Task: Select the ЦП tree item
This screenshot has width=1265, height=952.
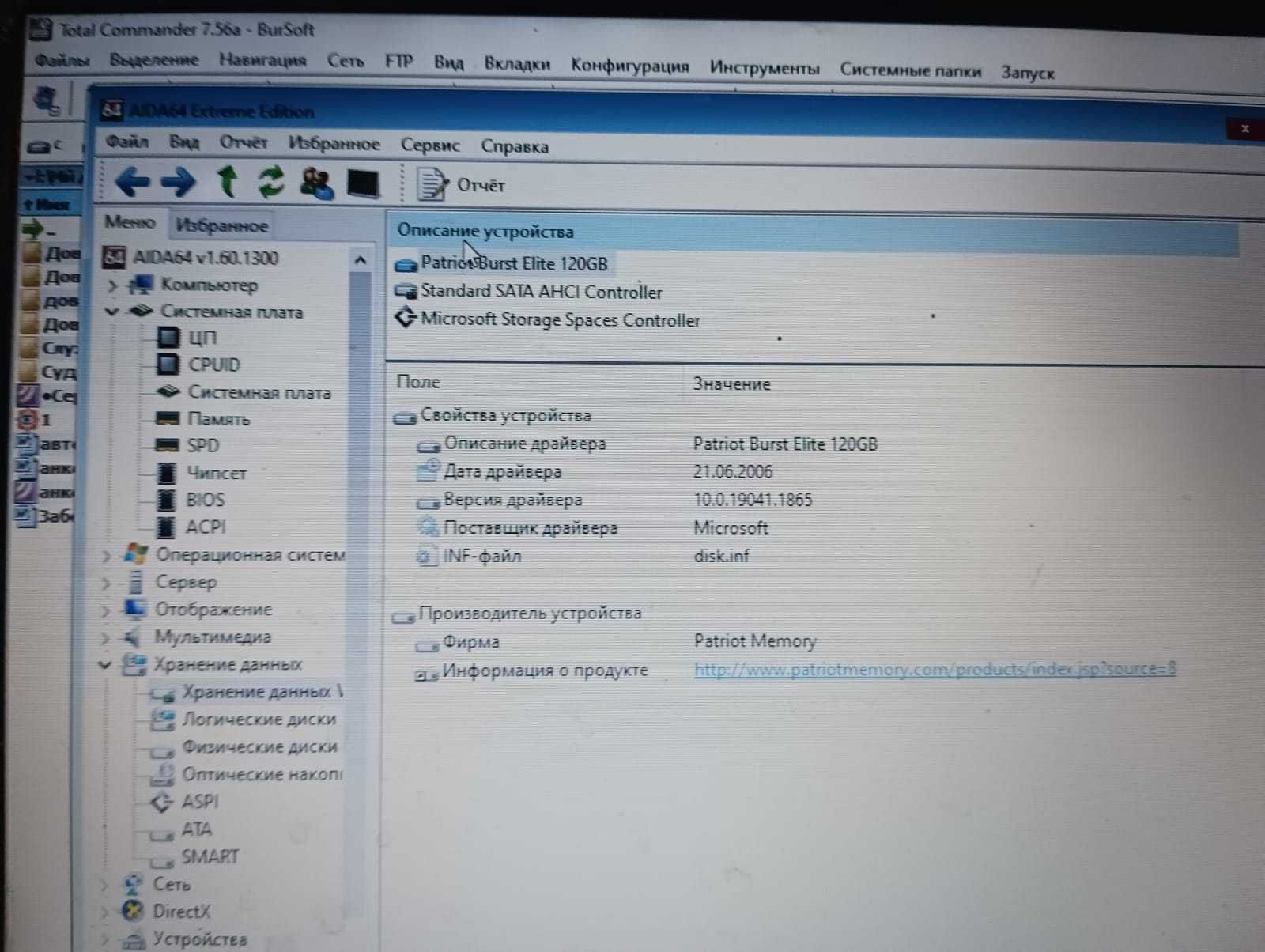Action: [x=188, y=338]
